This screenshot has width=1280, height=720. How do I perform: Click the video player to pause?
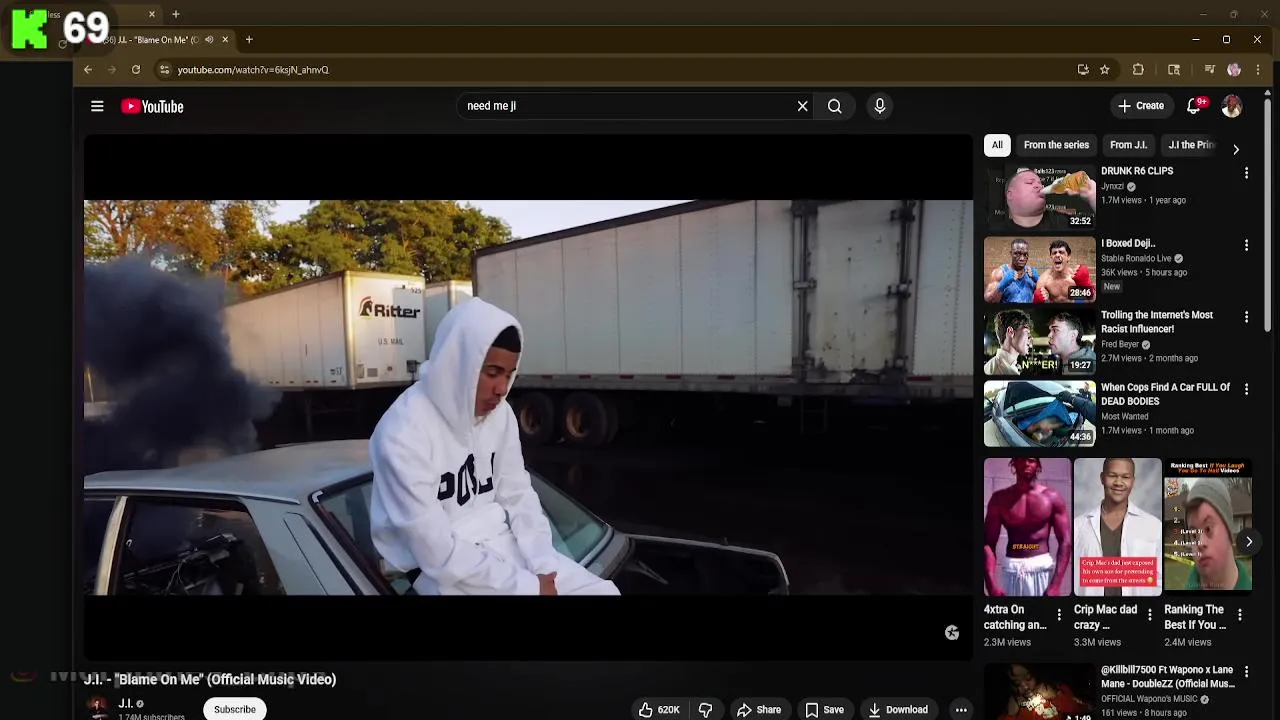pyautogui.click(x=528, y=397)
